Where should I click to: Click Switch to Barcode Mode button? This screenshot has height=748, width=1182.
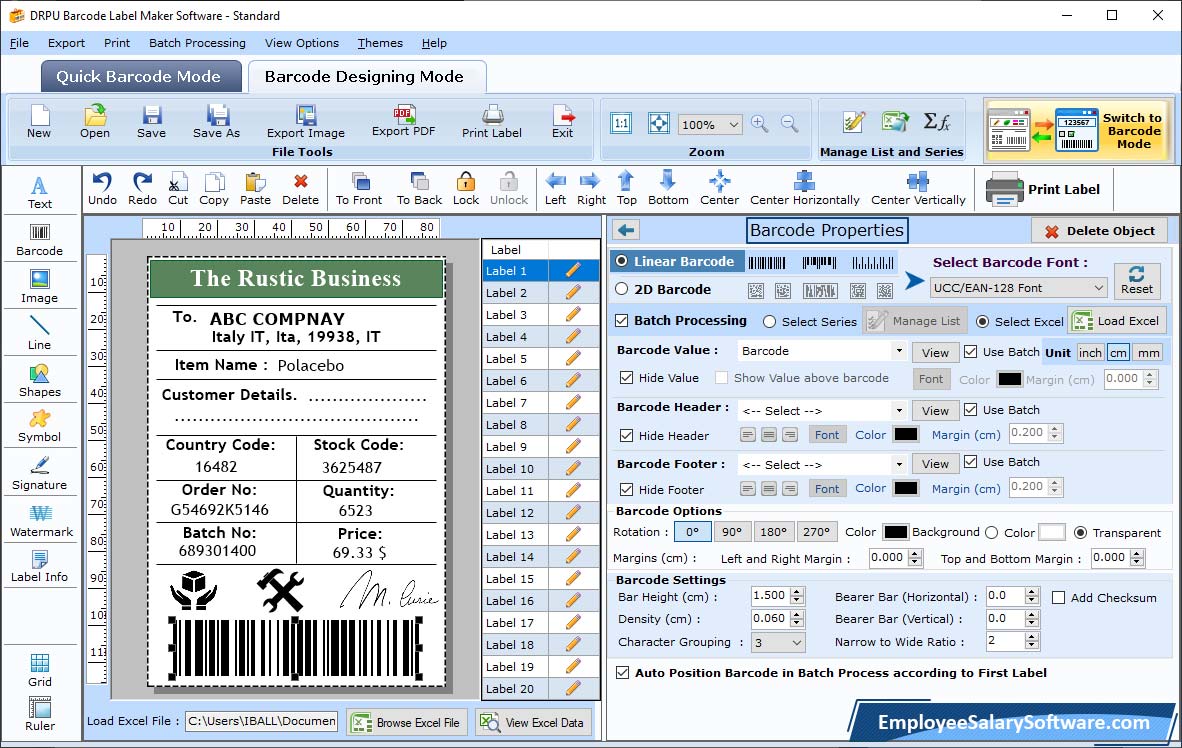(x=1079, y=130)
